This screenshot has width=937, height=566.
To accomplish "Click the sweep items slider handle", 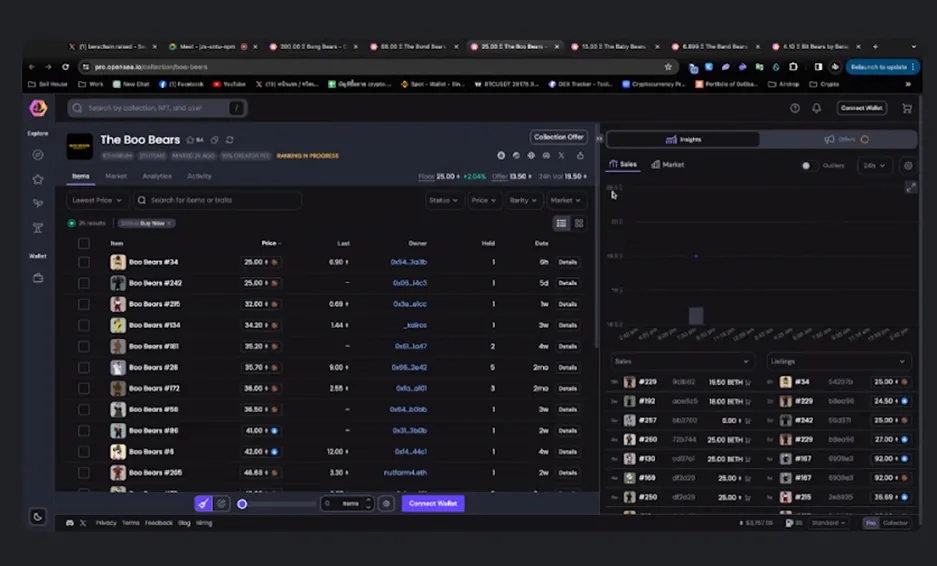I will click(x=242, y=504).
